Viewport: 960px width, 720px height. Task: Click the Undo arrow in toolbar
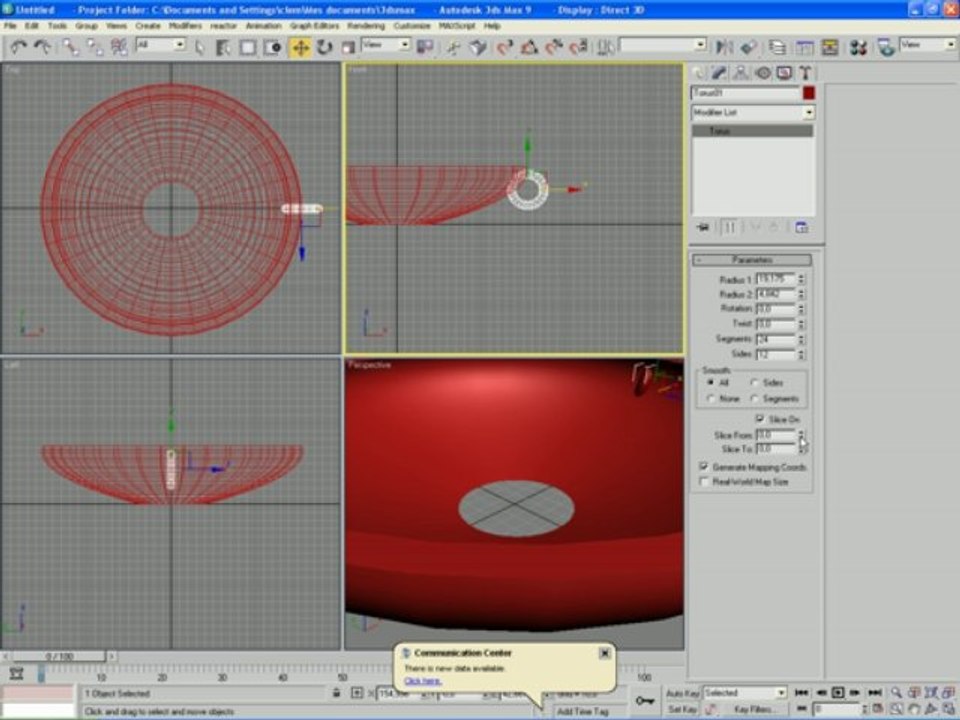19,47
